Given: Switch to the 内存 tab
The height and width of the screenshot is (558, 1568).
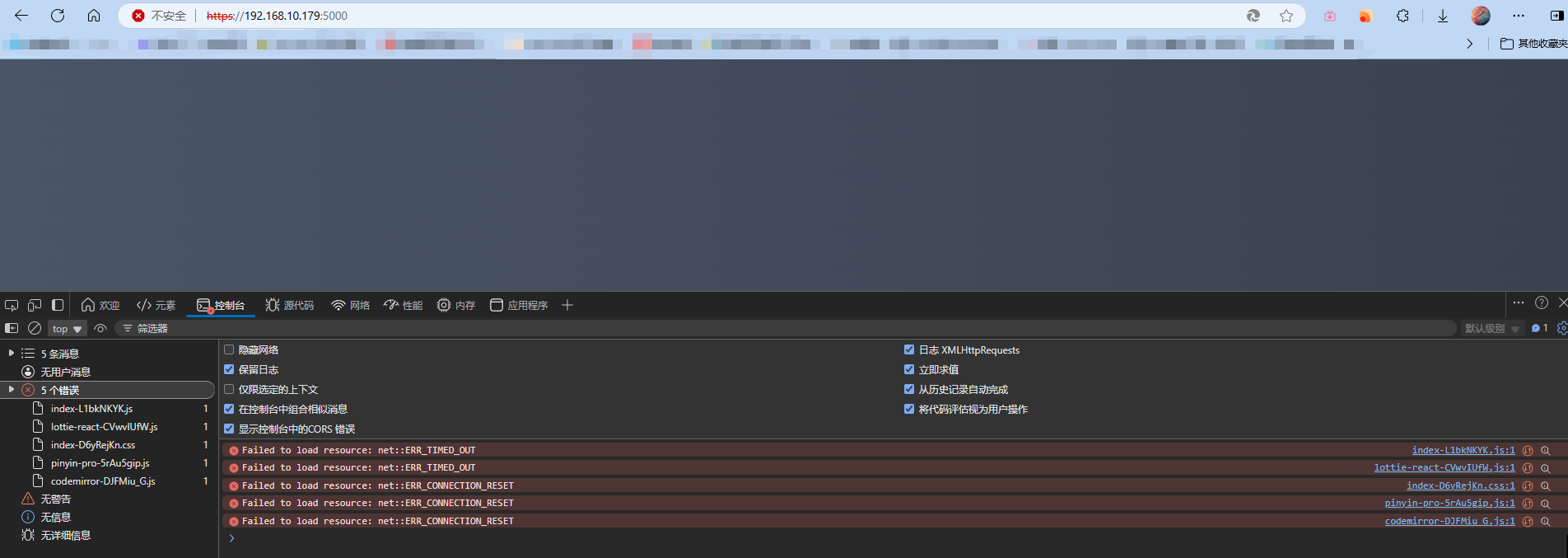Looking at the screenshot, I should (x=456, y=305).
